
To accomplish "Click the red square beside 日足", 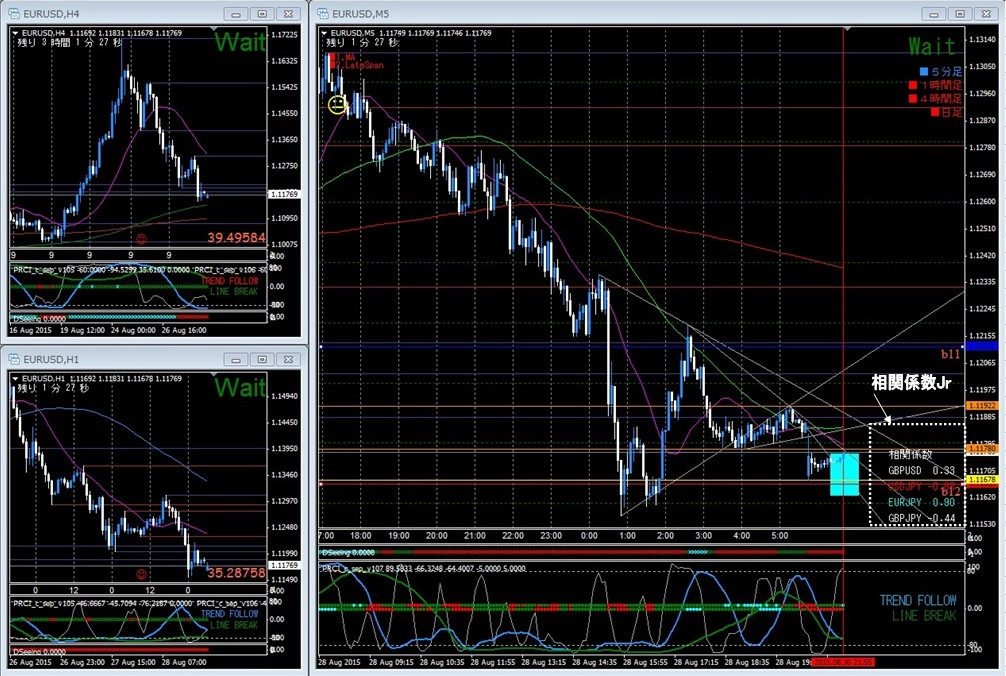I will pos(935,112).
